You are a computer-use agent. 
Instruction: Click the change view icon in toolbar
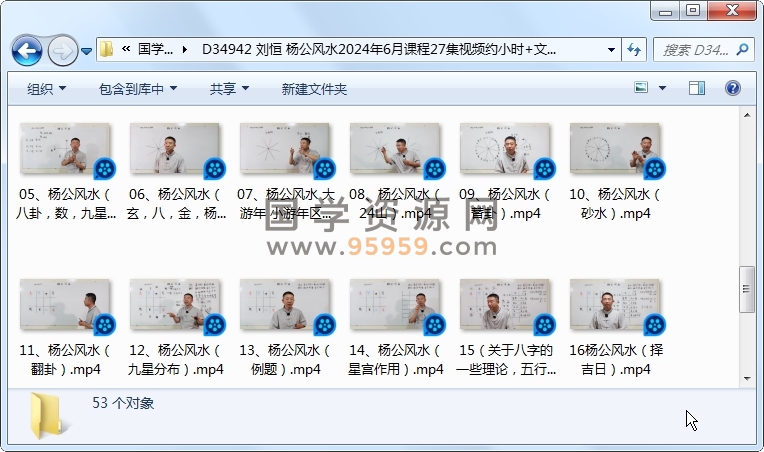642,89
